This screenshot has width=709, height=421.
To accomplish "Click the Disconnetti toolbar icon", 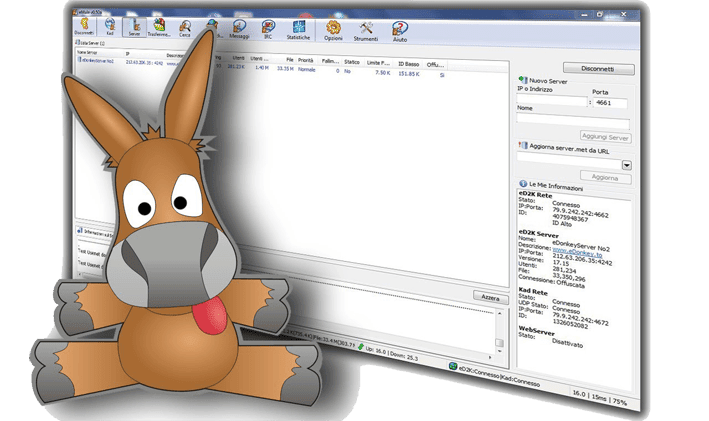I will tap(84, 26).
